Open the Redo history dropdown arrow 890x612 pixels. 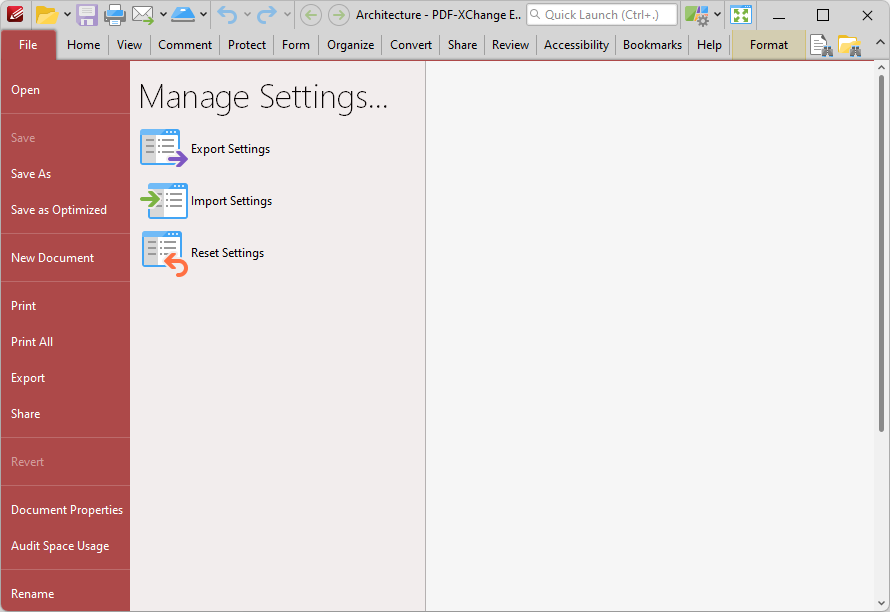coord(287,15)
